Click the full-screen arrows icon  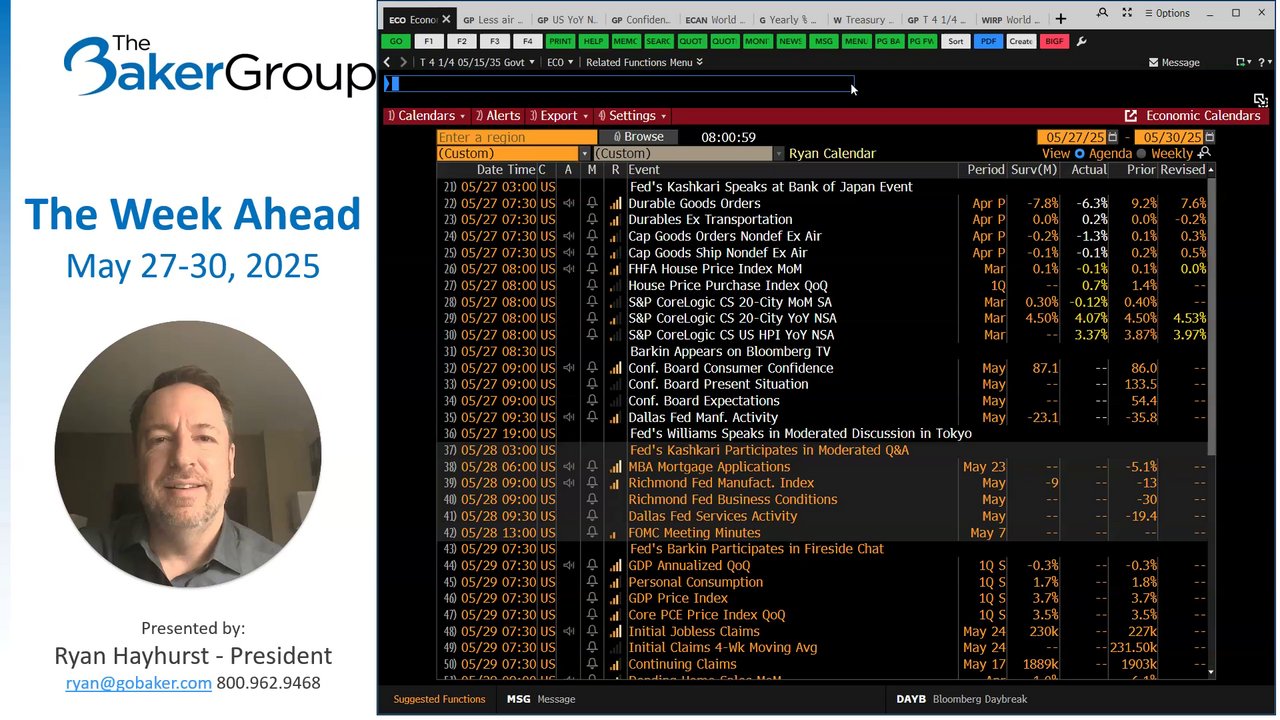(1127, 13)
